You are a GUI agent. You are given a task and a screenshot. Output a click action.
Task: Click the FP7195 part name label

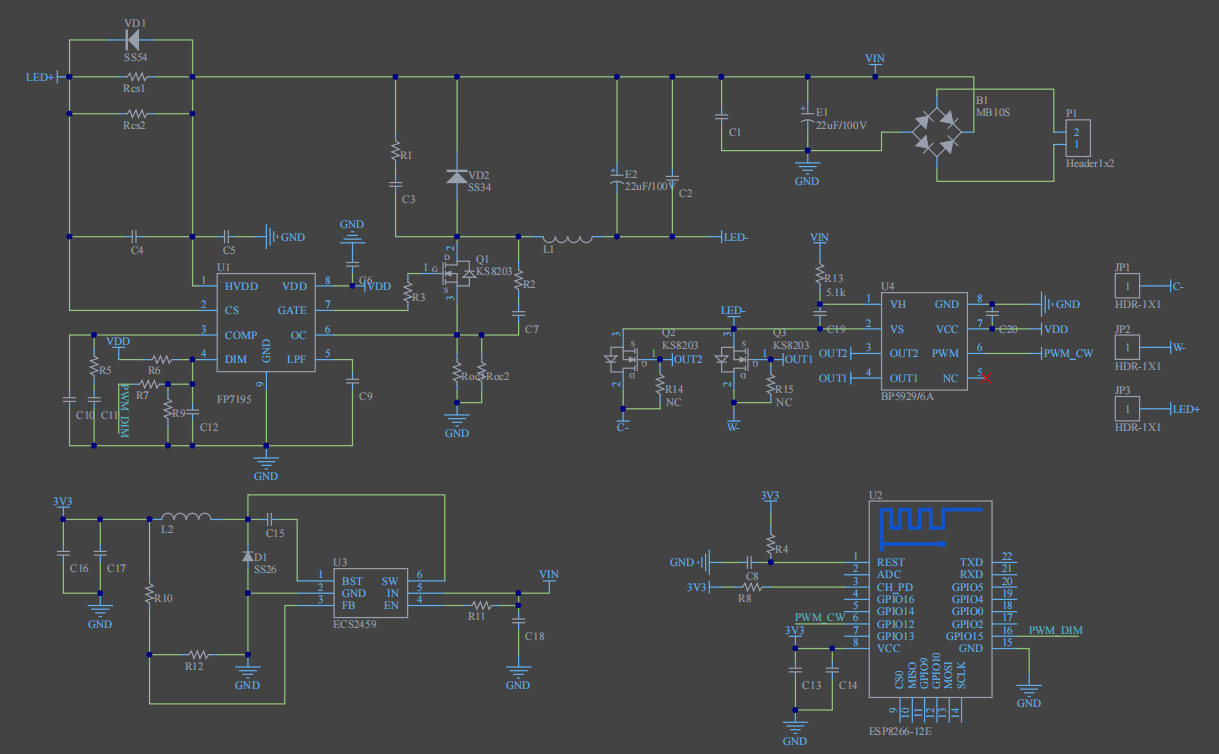(x=235, y=398)
